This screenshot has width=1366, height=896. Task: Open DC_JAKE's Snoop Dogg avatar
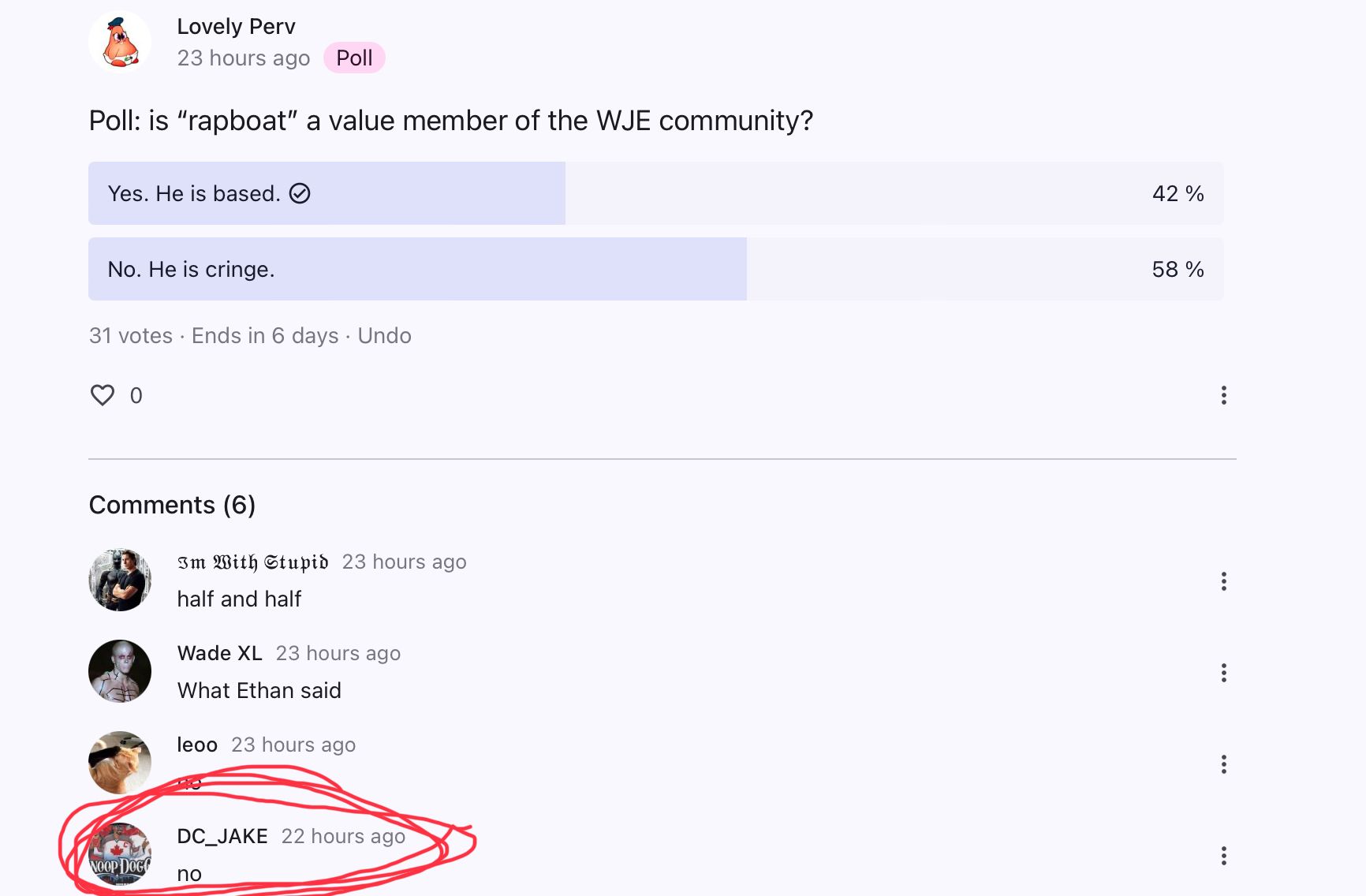(x=120, y=854)
